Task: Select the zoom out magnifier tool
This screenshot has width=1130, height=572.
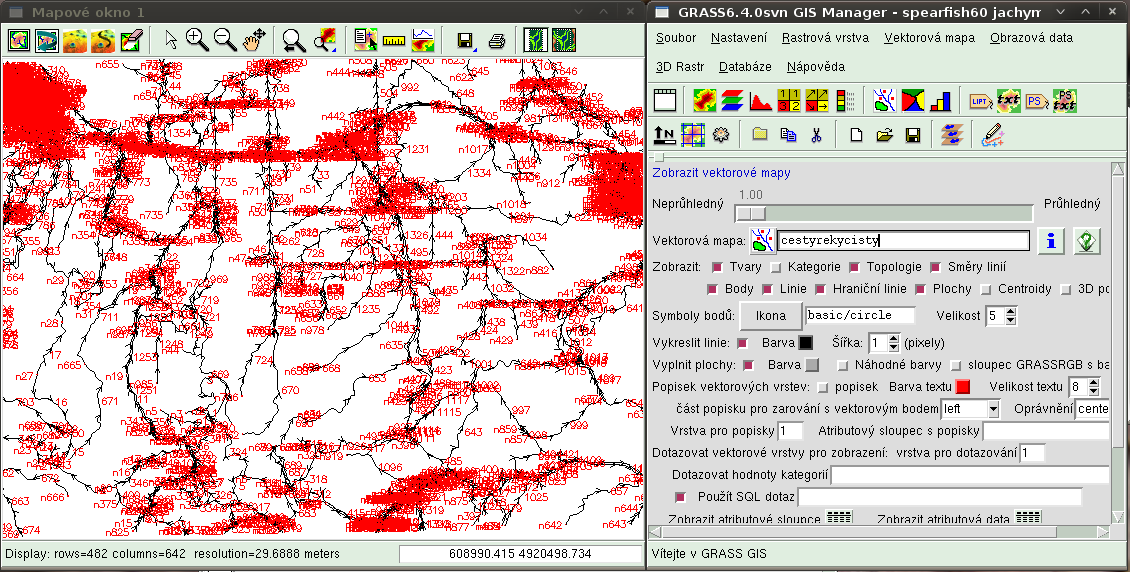Action: click(x=225, y=40)
